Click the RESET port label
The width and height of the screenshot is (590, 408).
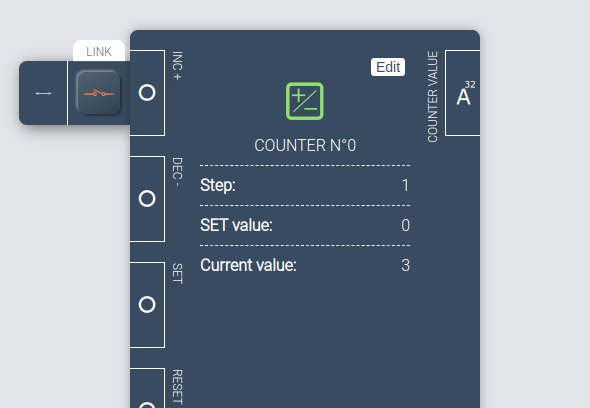tap(177, 387)
